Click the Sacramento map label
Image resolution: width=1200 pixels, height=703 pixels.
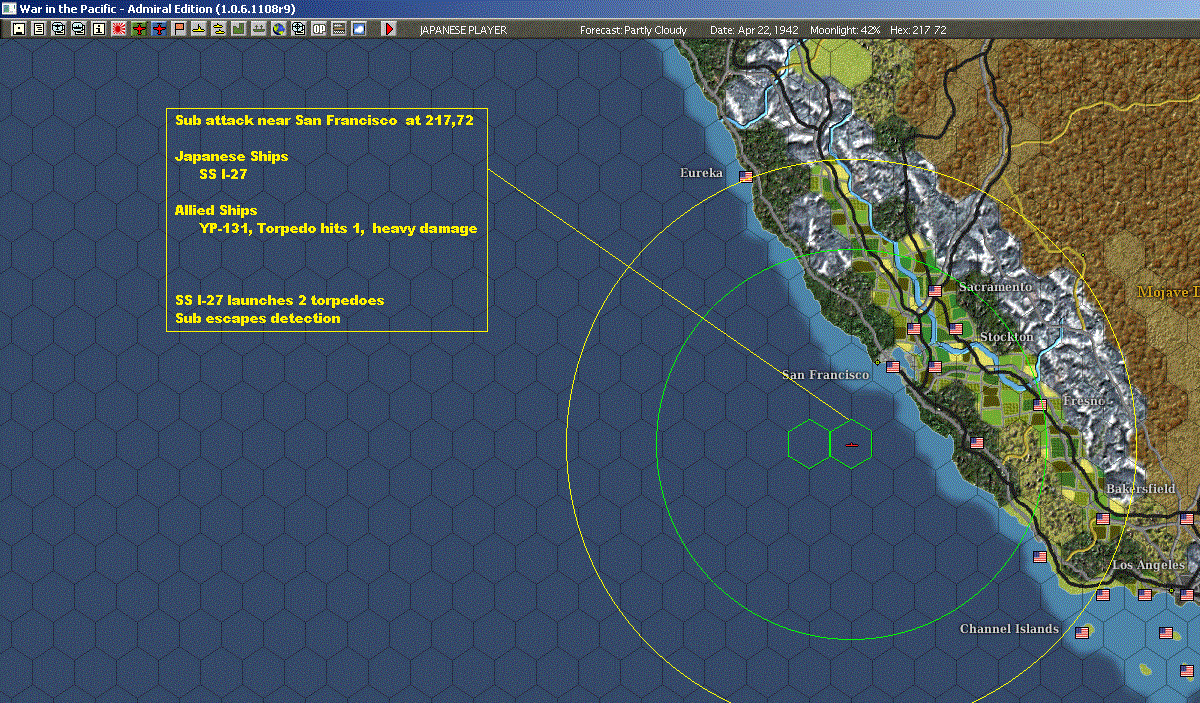(995, 287)
